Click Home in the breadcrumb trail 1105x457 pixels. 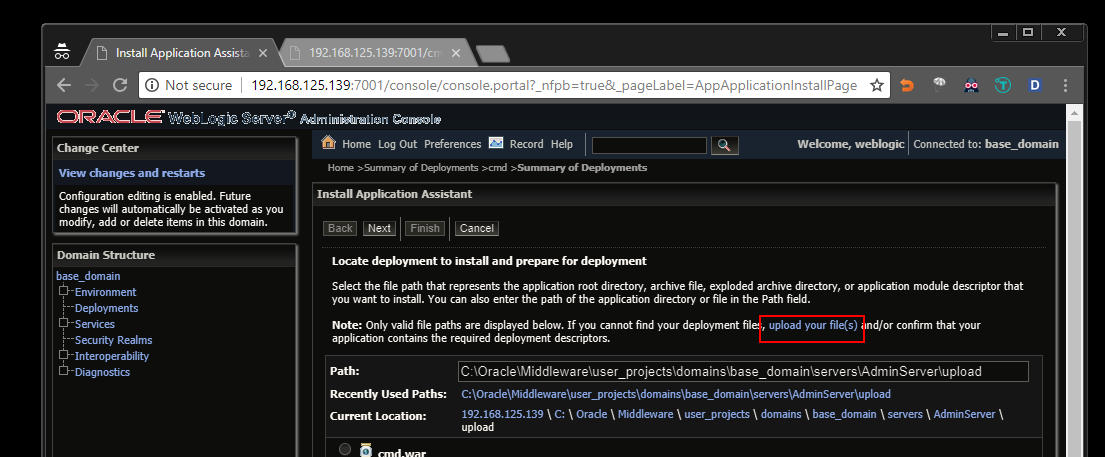(340, 168)
